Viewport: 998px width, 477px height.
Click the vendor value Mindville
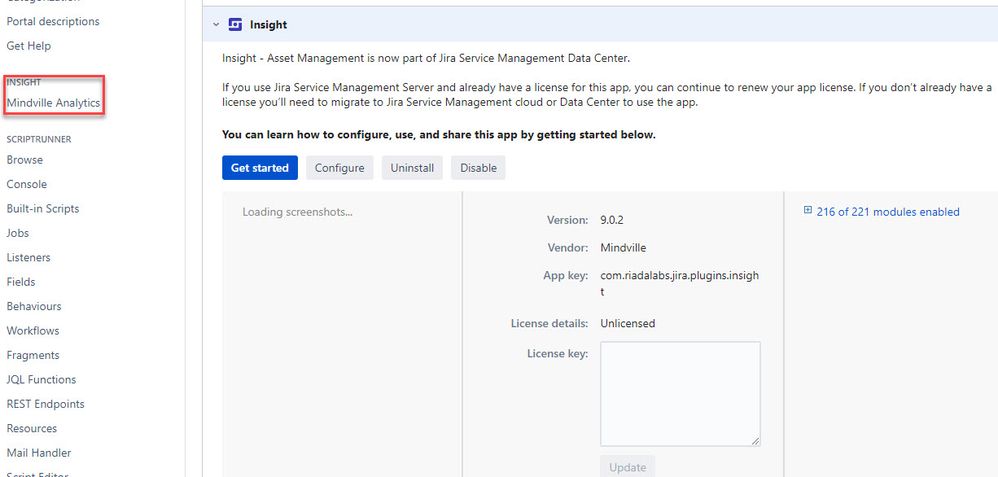pyautogui.click(x=623, y=248)
